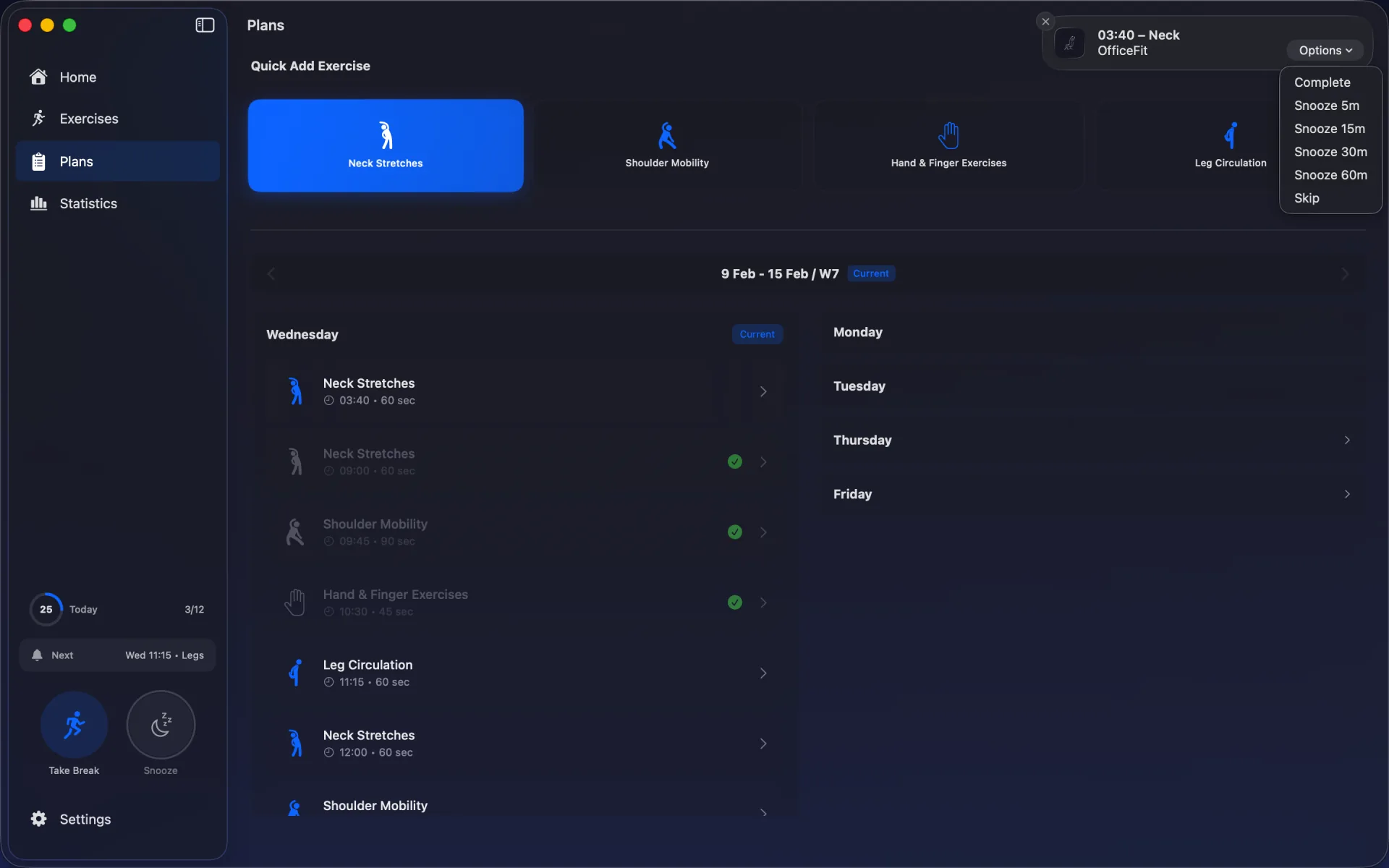The image size is (1389, 868).
Task: Open Exercises from the sidebar
Action: [x=88, y=118]
